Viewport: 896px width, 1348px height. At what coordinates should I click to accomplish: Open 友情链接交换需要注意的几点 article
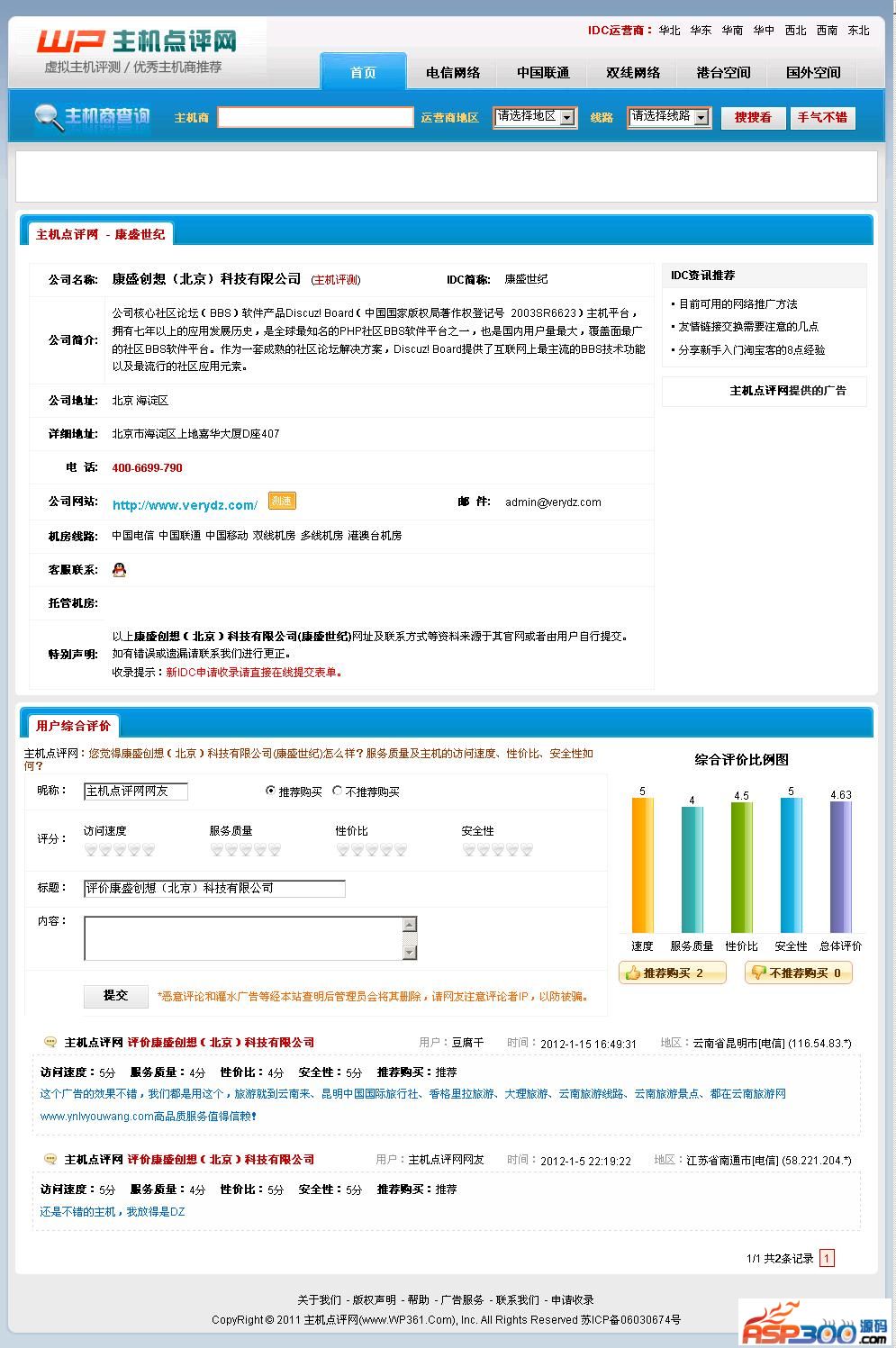tap(748, 327)
